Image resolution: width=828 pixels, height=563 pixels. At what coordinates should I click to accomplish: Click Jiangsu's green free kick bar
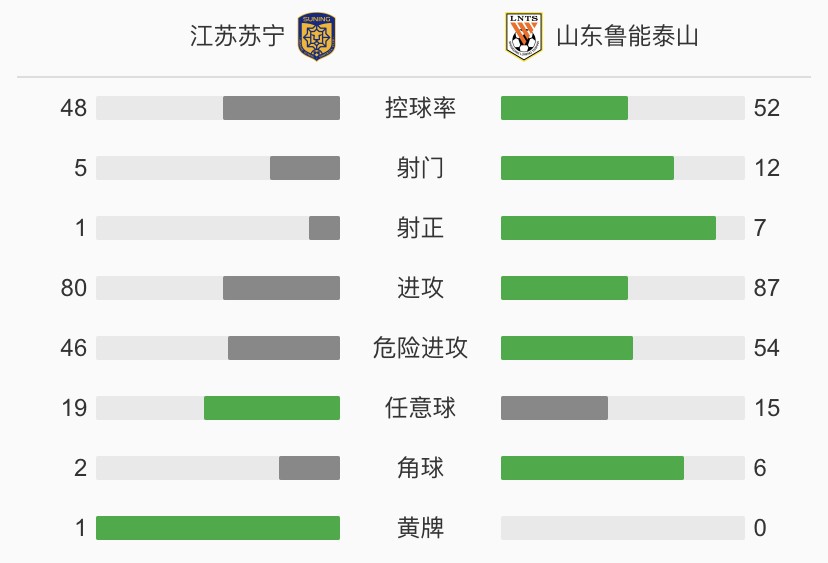click(272, 408)
